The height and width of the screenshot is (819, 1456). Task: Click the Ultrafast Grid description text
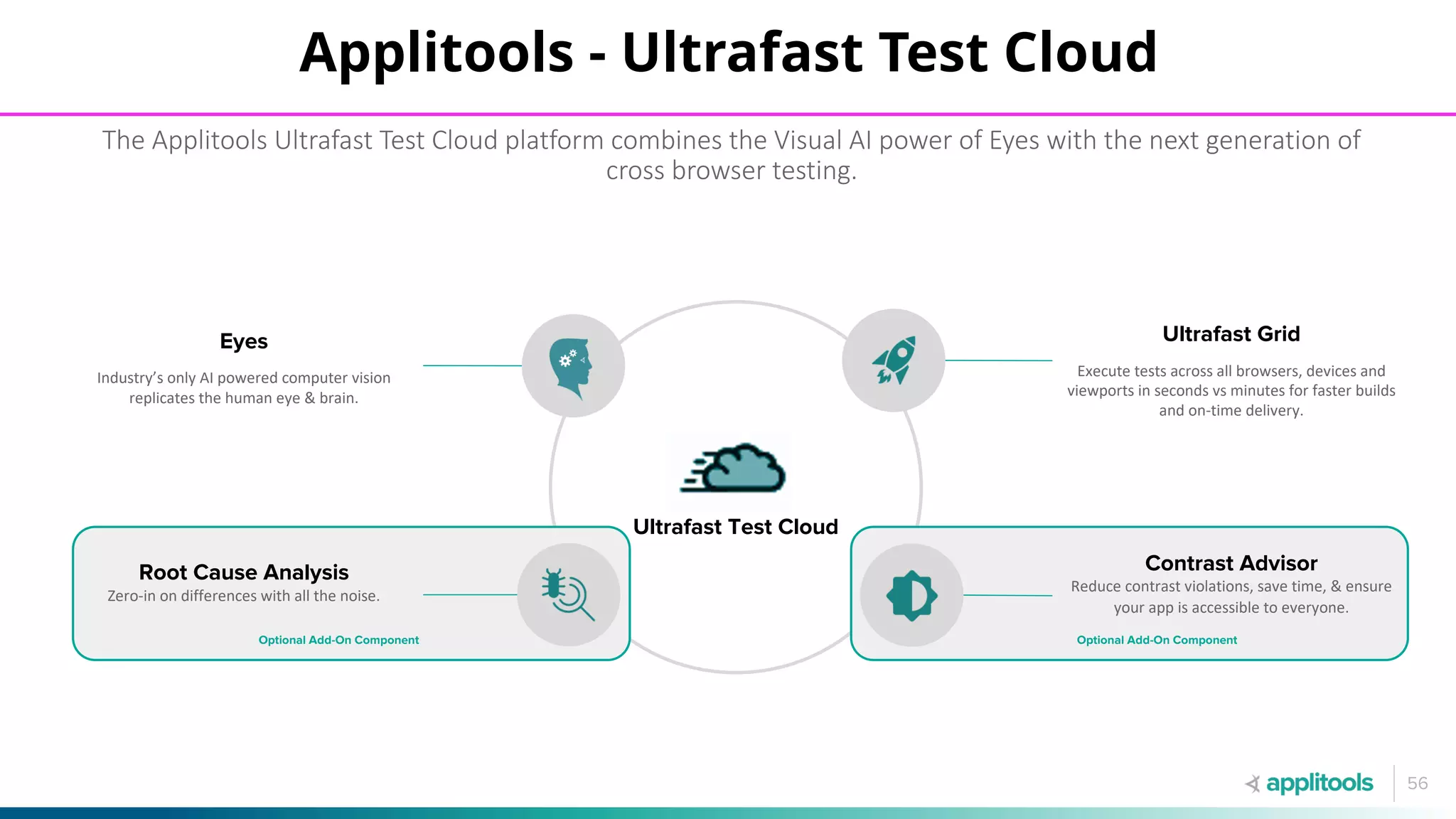(x=1231, y=390)
